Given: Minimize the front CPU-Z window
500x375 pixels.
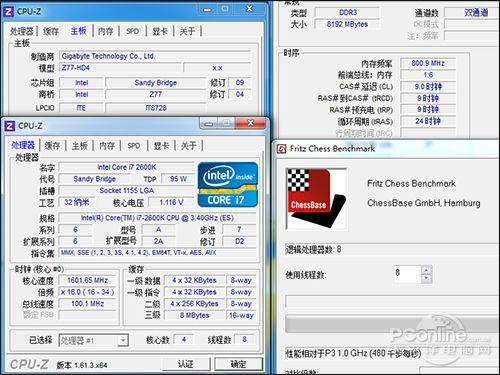Looking at the screenshot, I should click(209, 124).
